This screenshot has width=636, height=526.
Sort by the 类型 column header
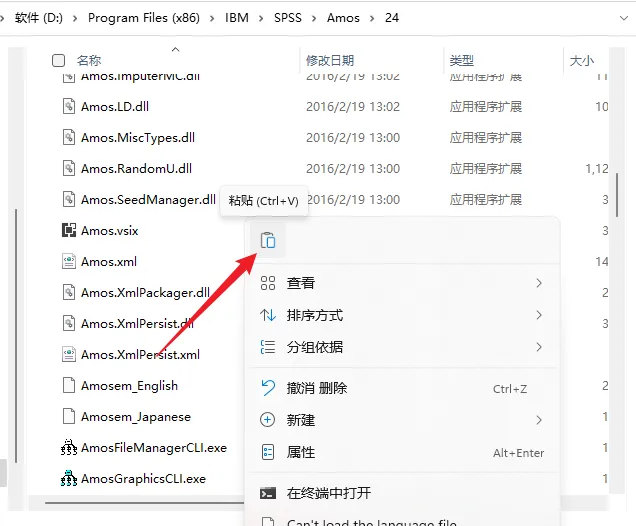pos(462,60)
